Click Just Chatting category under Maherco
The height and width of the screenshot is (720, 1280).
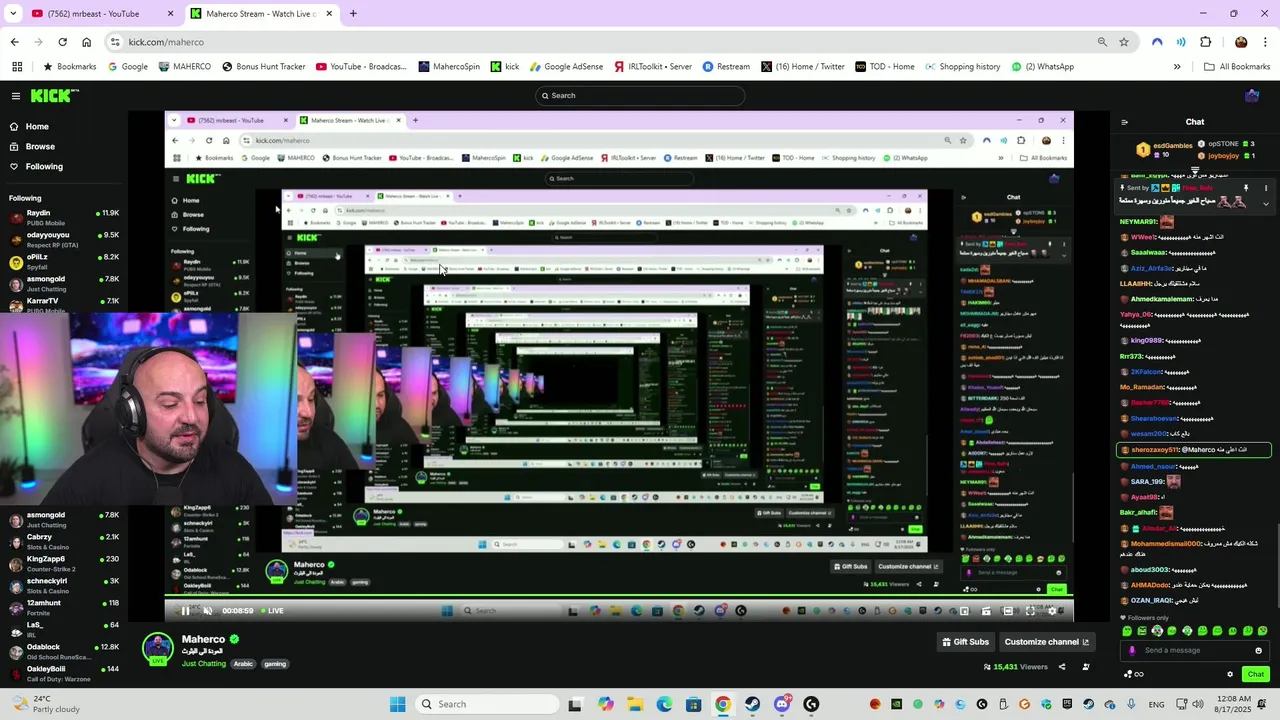point(204,664)
